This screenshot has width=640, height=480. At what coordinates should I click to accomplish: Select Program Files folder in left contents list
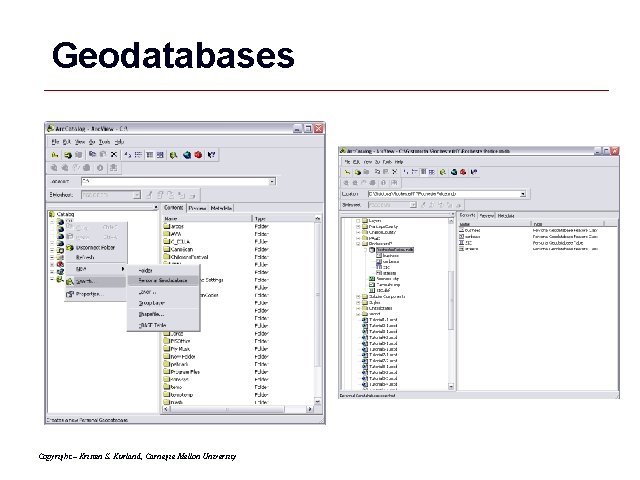click(x=182, y=372)
